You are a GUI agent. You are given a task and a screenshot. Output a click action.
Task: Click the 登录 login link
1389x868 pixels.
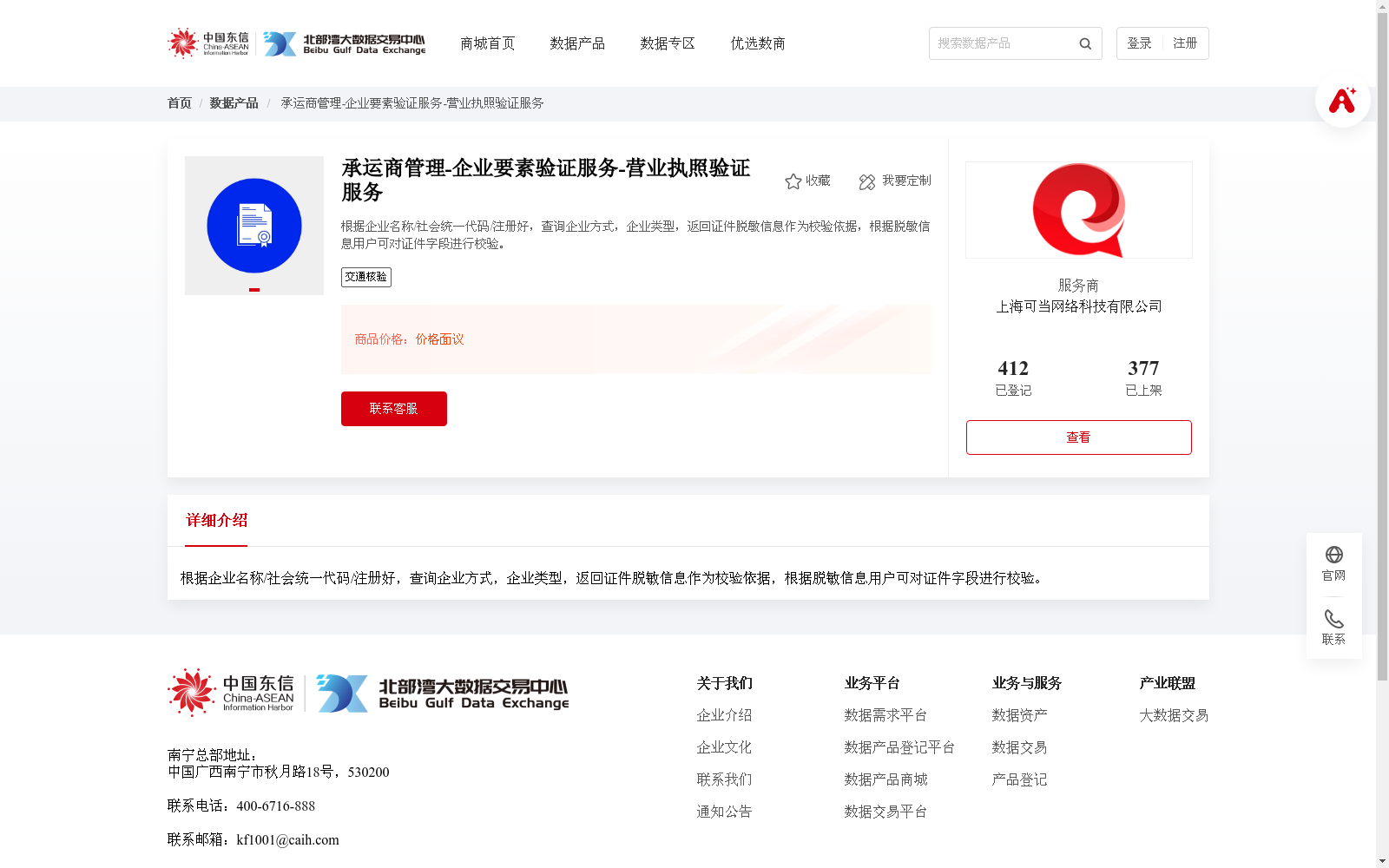[x=1139, y=43]
